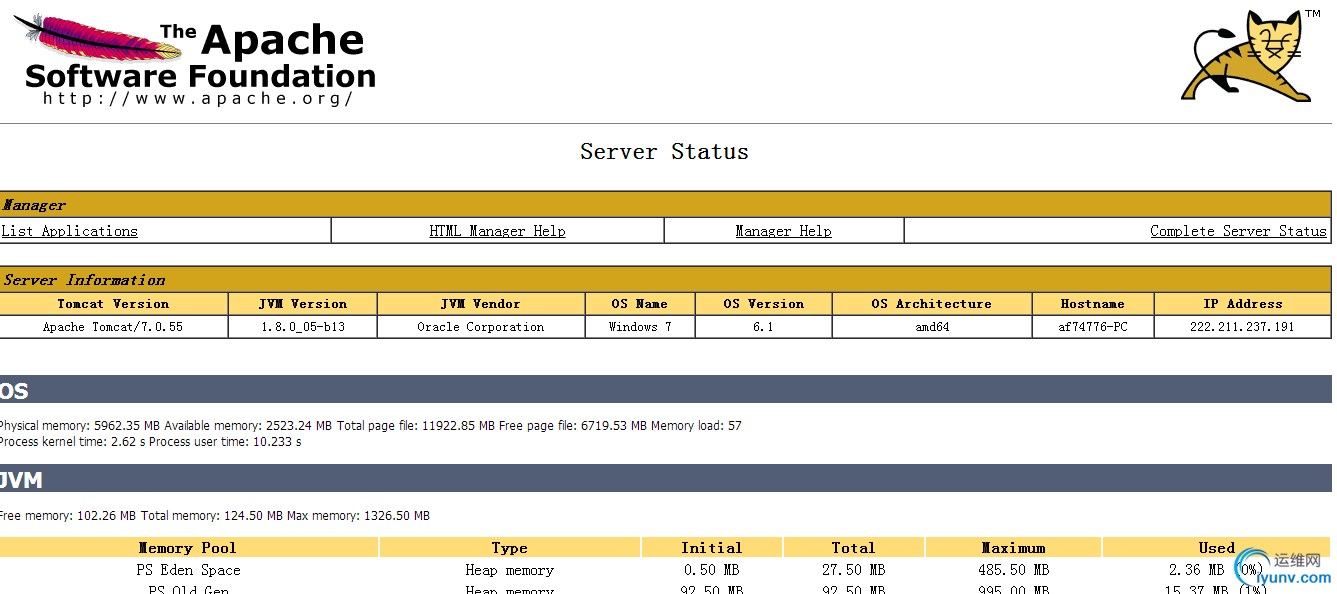The height and width of the screenshot is (594, 1337).
Task: Select the Oracle Corporation cell
Action: tap(480, 327)
